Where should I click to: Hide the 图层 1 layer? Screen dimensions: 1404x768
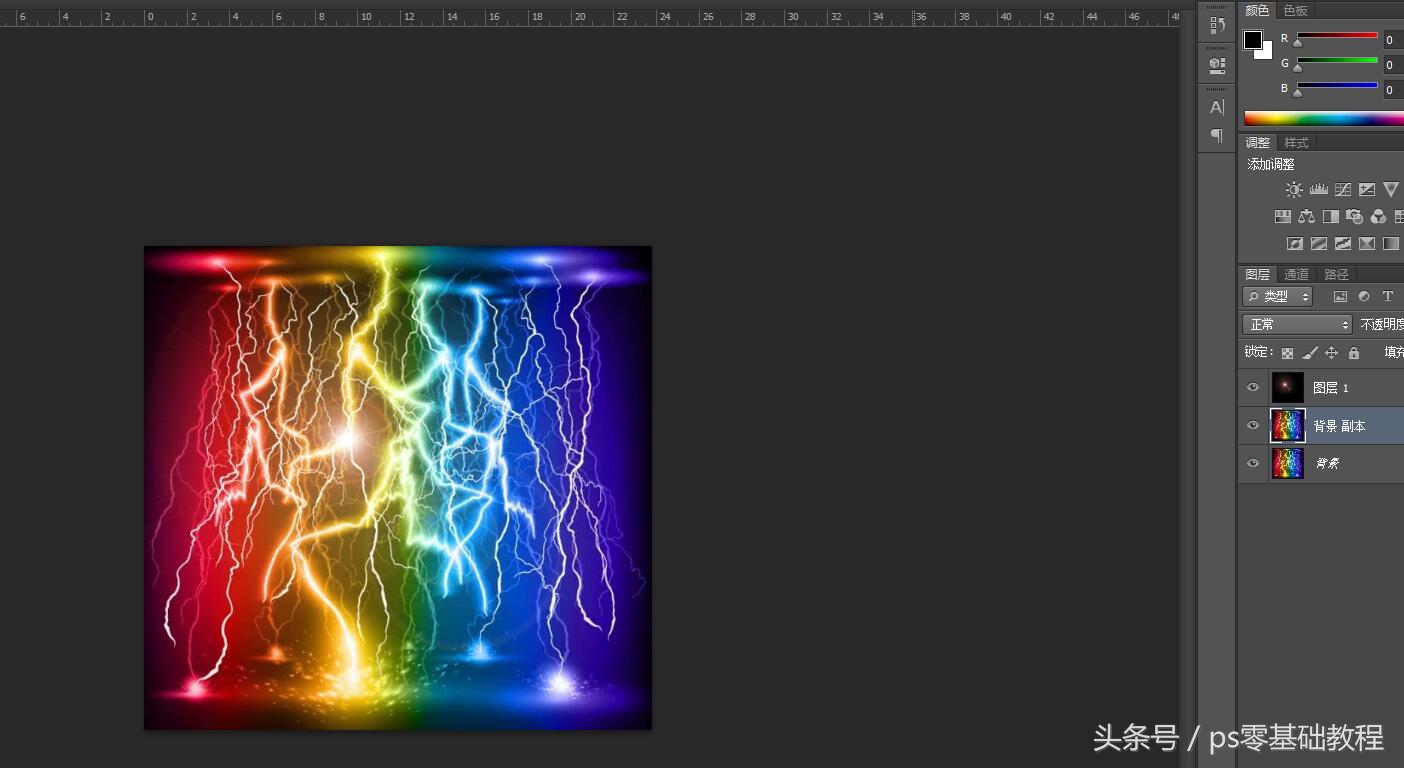click(1253, 388)
